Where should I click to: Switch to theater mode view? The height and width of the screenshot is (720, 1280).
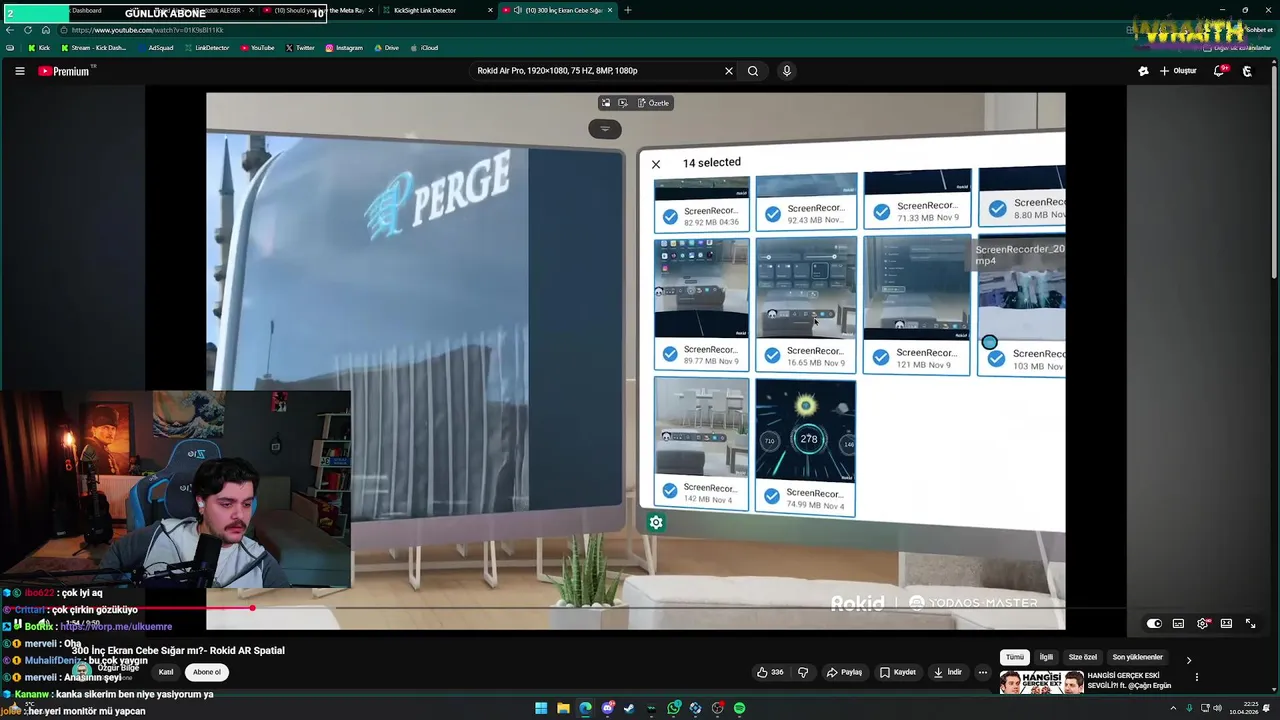tap(1226, 624)
